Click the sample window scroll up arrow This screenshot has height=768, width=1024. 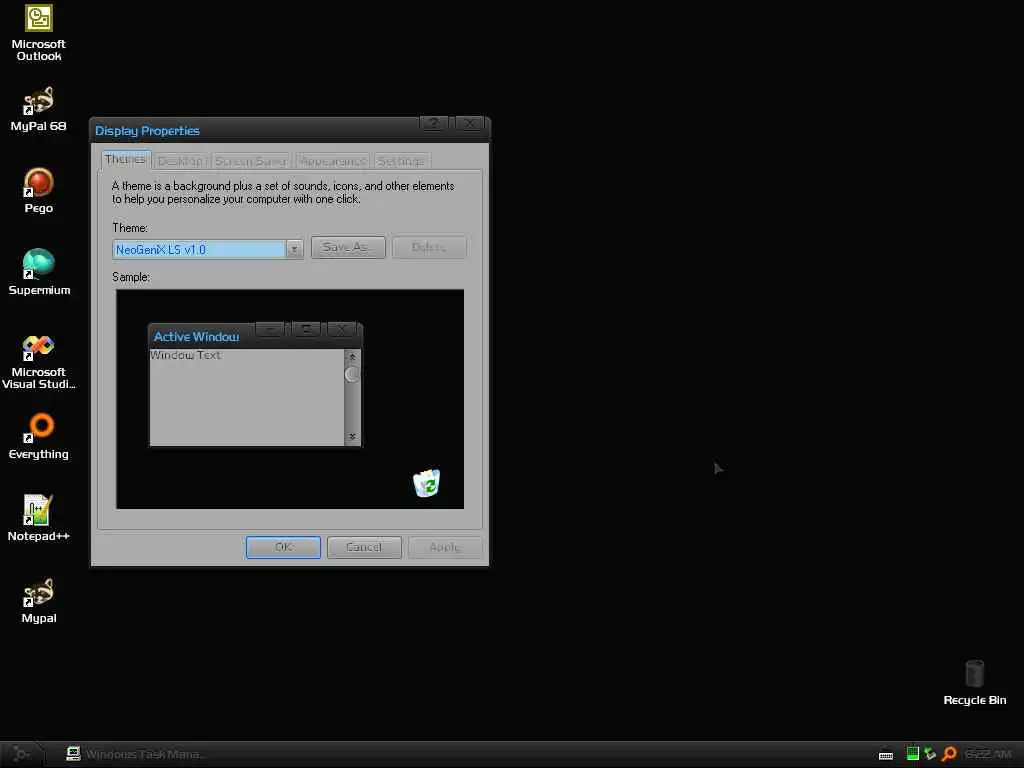[x=352, y=357]
